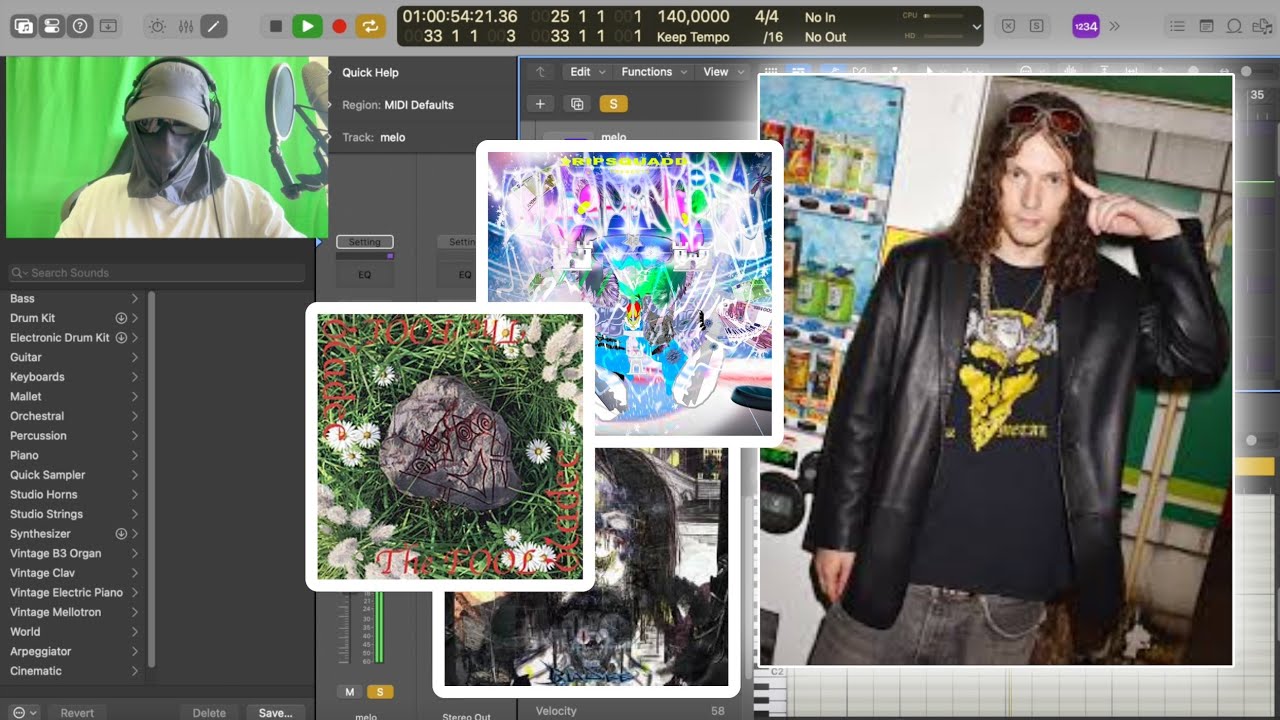Click the duplicate track icon
Image resolution: width=1280 pixels, height=720 pixels.
(x=577, y=104)
